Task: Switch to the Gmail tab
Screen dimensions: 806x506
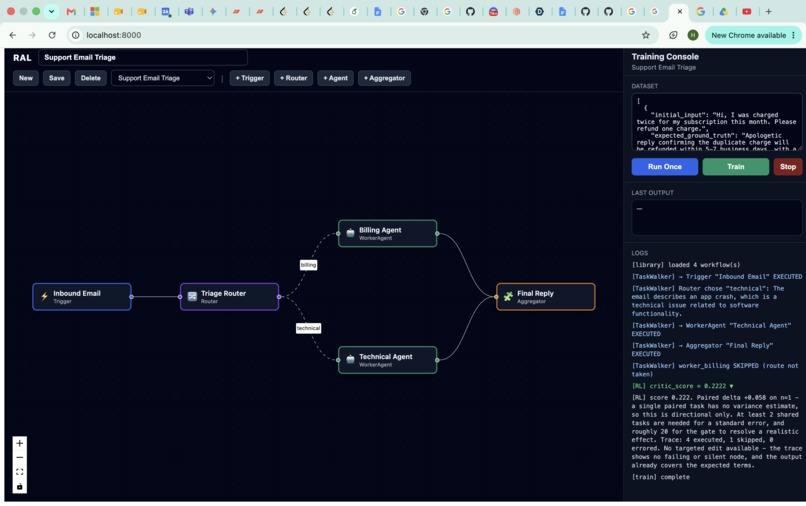Action: (71, 11)
